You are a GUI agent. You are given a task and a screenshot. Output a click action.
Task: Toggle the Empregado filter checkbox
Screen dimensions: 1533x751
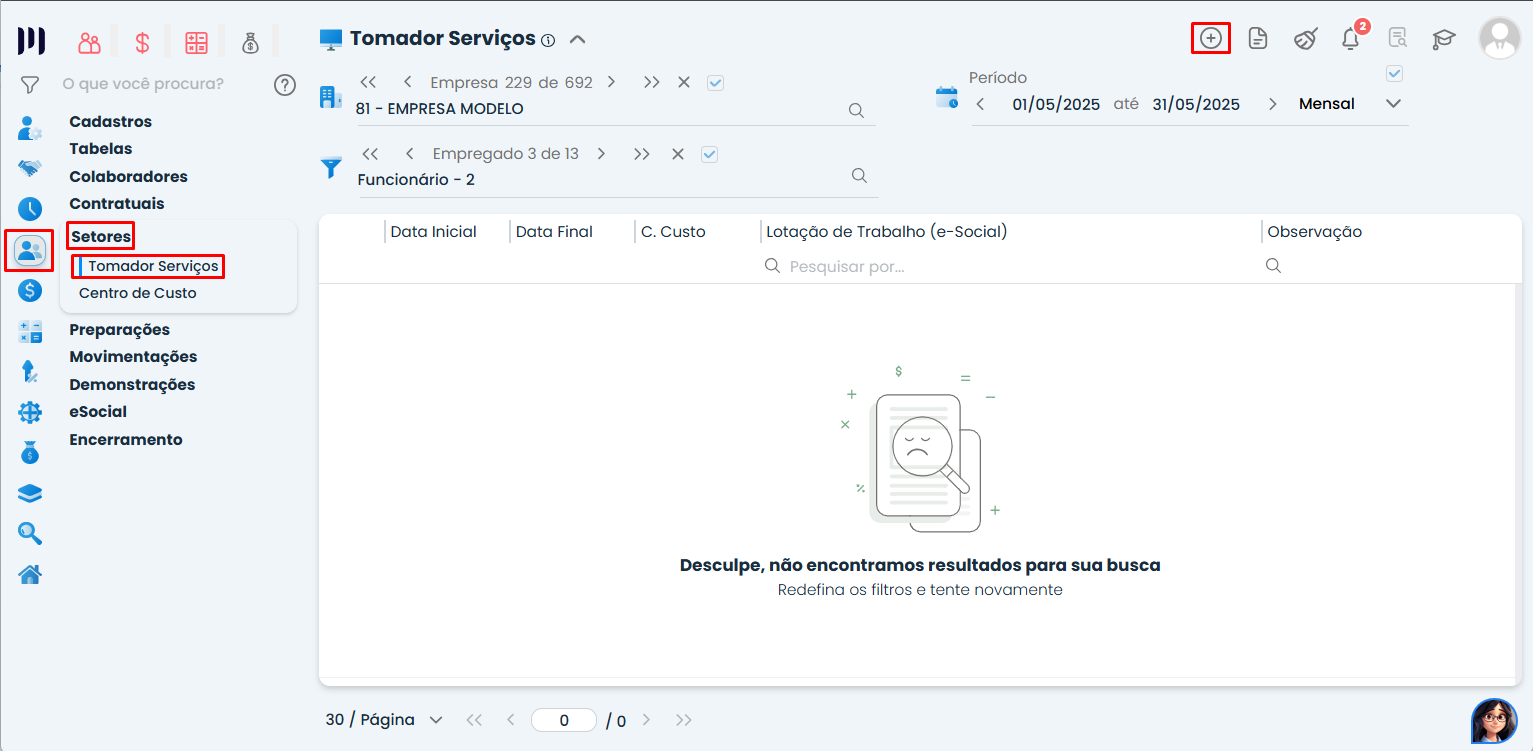click(710, 154)
